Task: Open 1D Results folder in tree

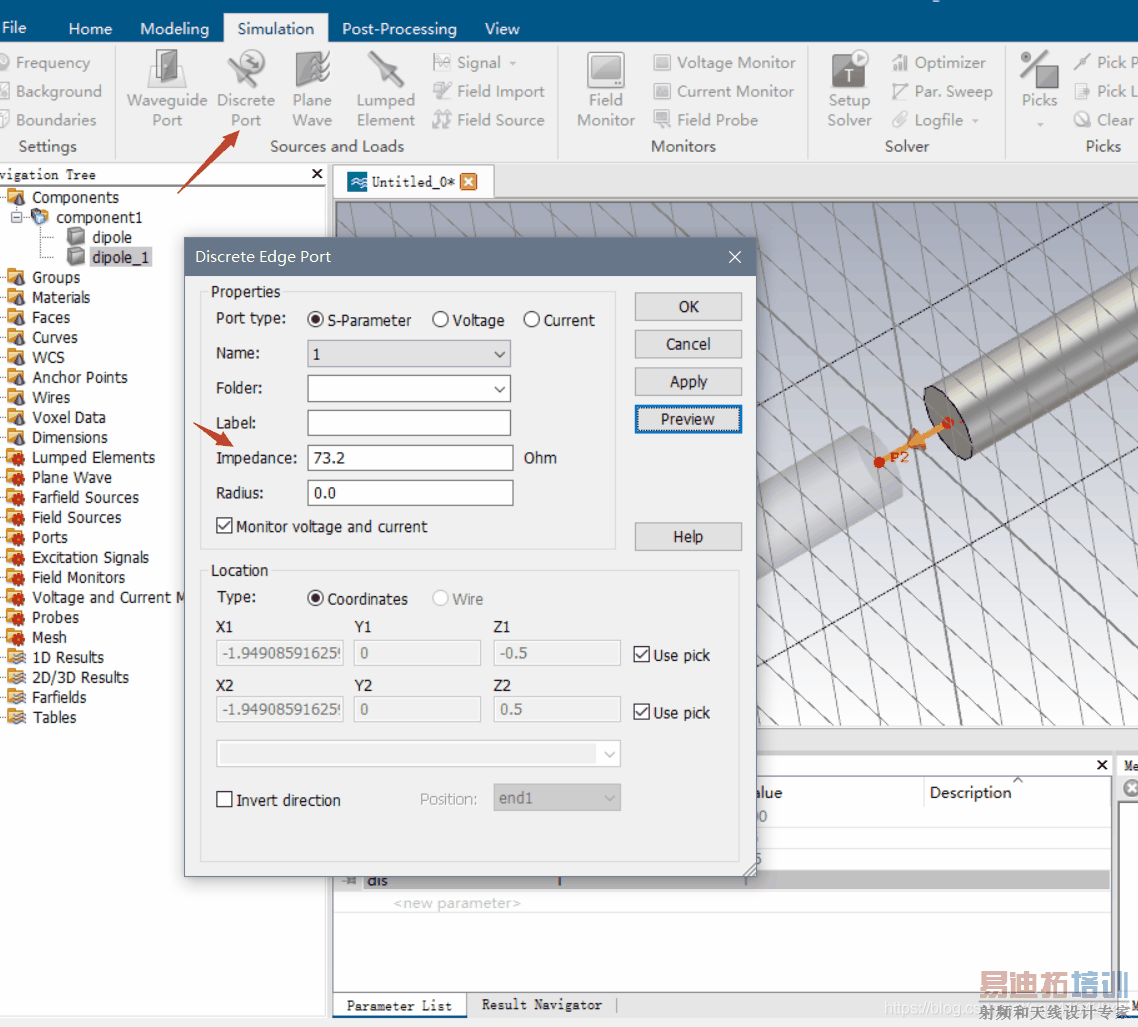Action: click(67, 658)
